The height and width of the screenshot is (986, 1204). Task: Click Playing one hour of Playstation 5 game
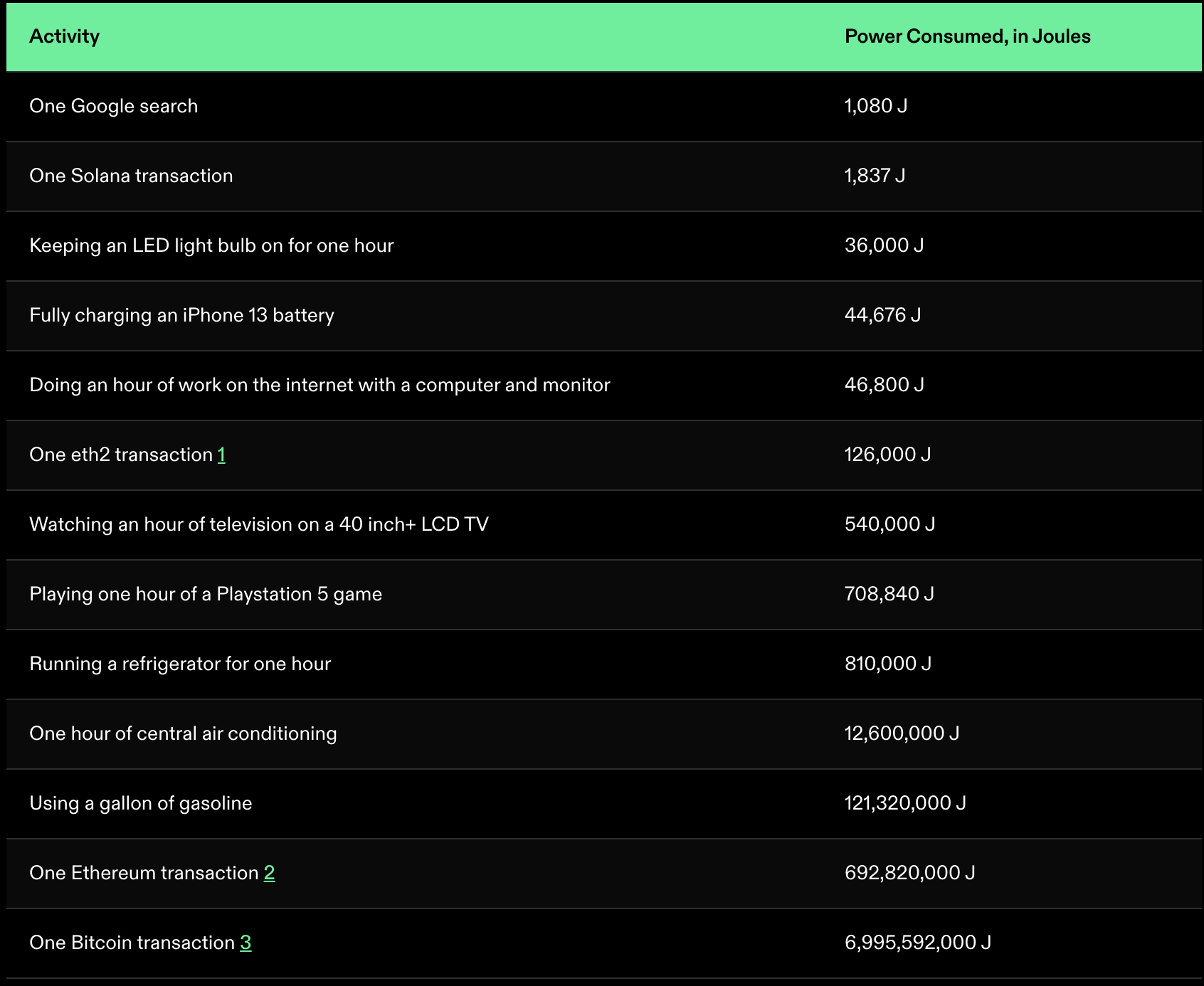206,594
